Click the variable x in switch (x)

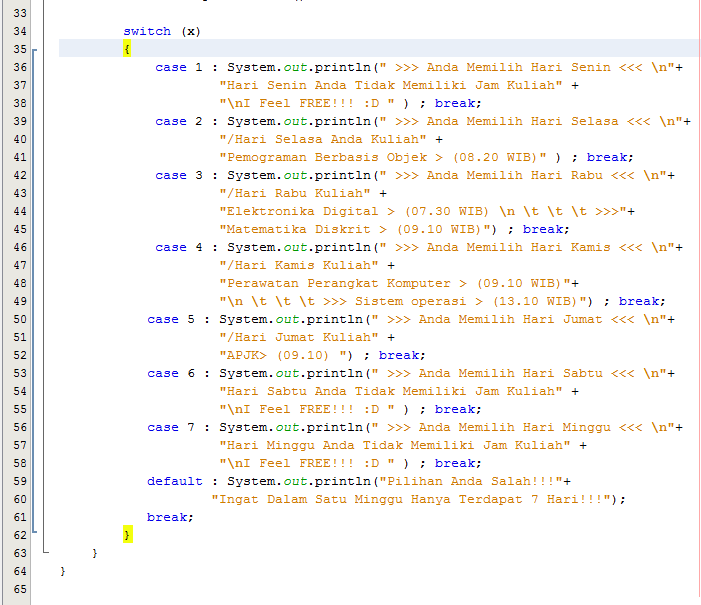click(191, 31)
